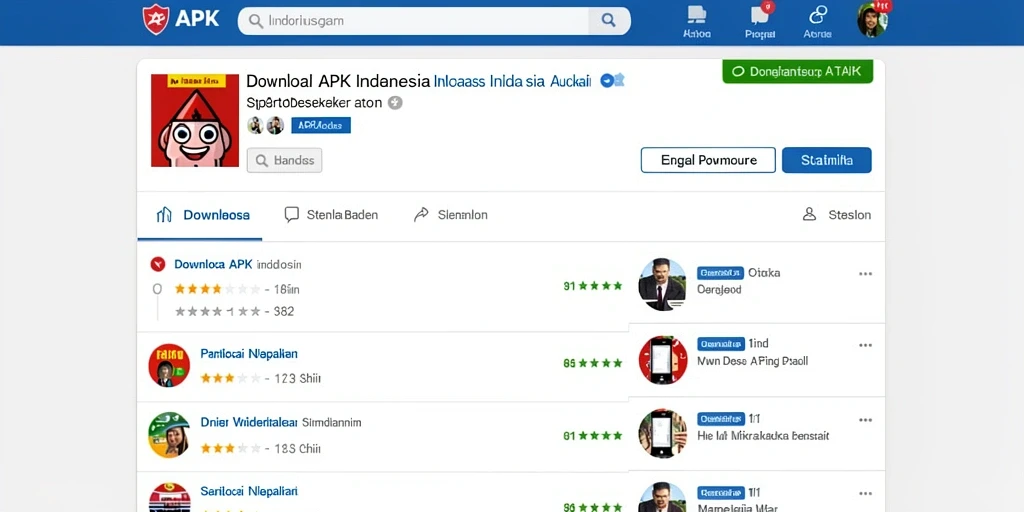Viewport: 1024px width, 512px height.
Task: Open the Dnier Wriderltalear app icon
Action: click(169, 435)
